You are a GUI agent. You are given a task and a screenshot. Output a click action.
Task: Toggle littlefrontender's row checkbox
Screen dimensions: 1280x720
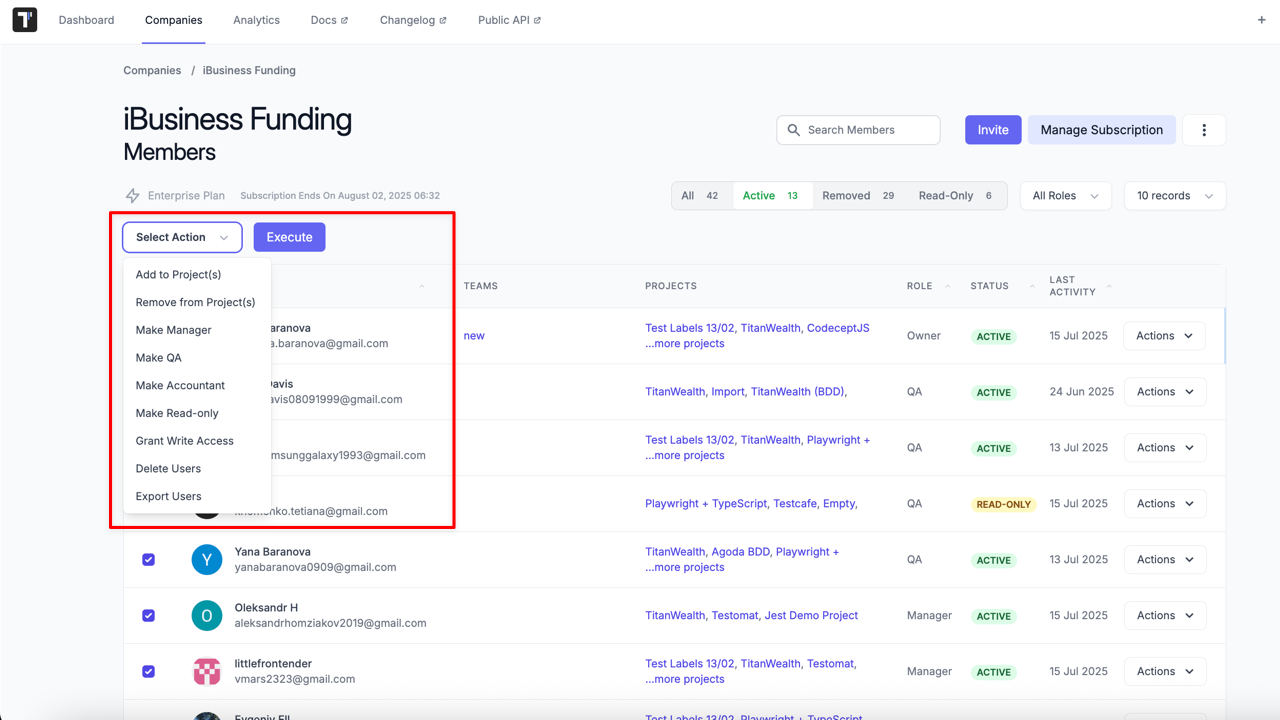(x=149, y=672)
